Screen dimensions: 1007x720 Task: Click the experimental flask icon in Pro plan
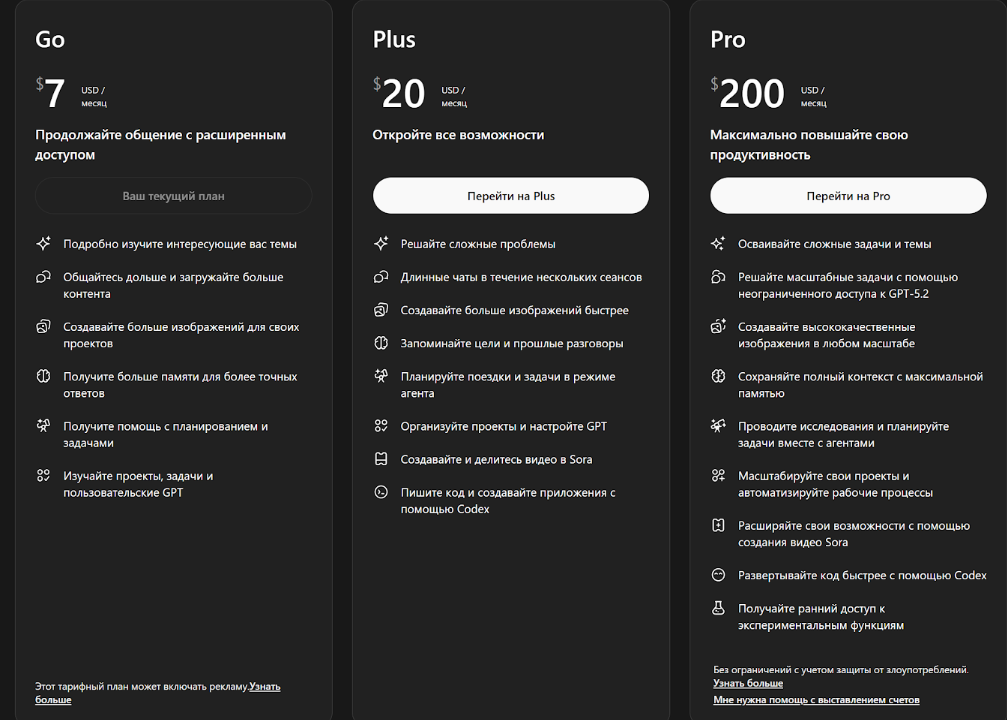pos(718,608)
